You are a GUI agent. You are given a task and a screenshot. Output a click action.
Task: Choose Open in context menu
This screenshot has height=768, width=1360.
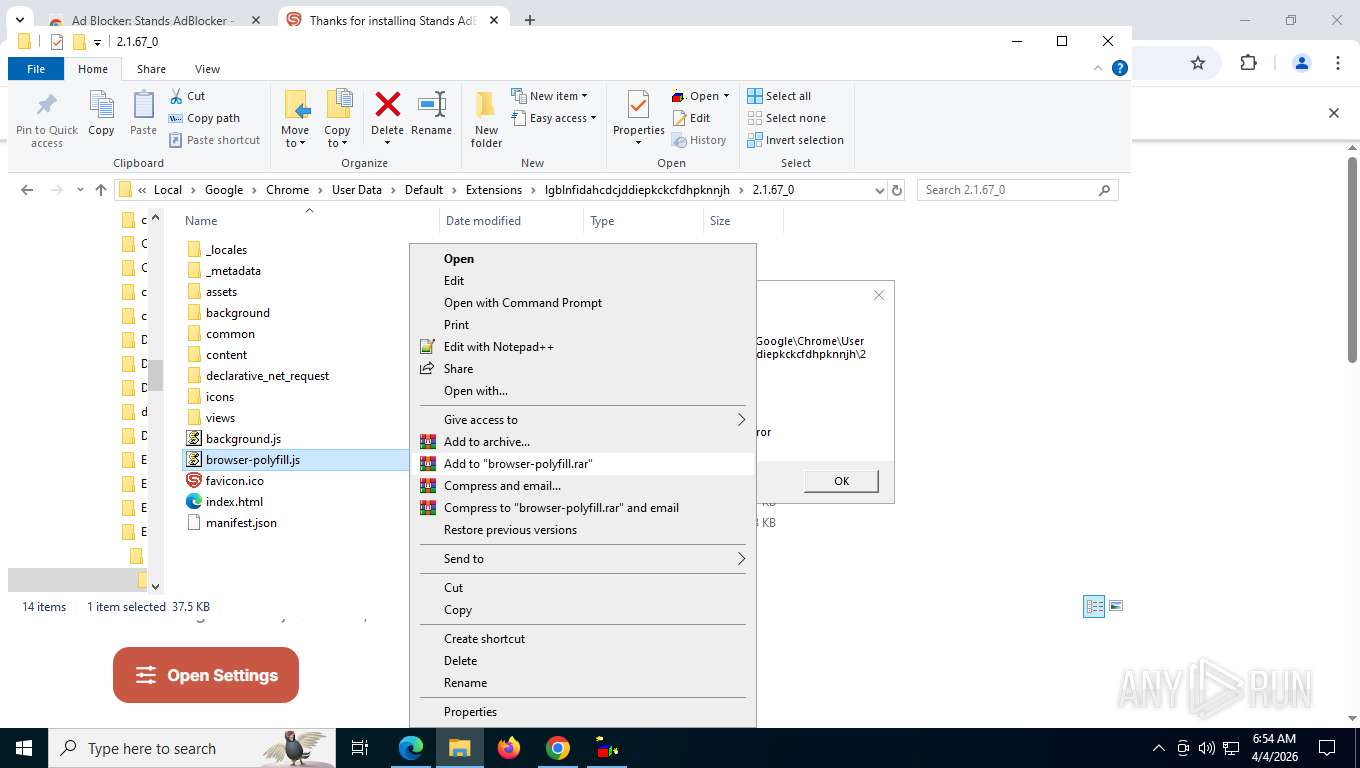(583, 259)
